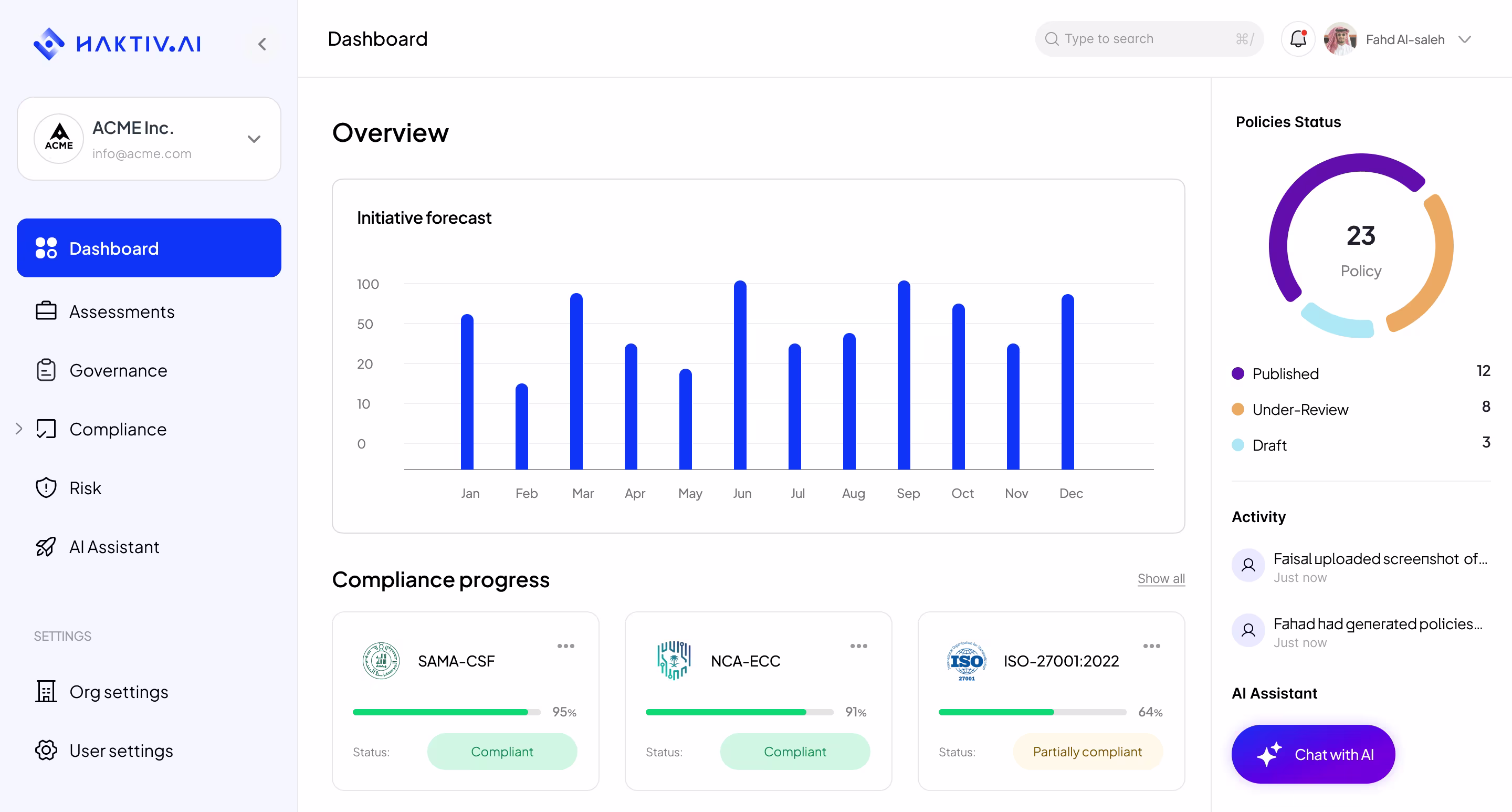Viewport: 1512px width, 812px height.
Task: Open the SAMA-CSF three-dot menu
Action: 565,646
